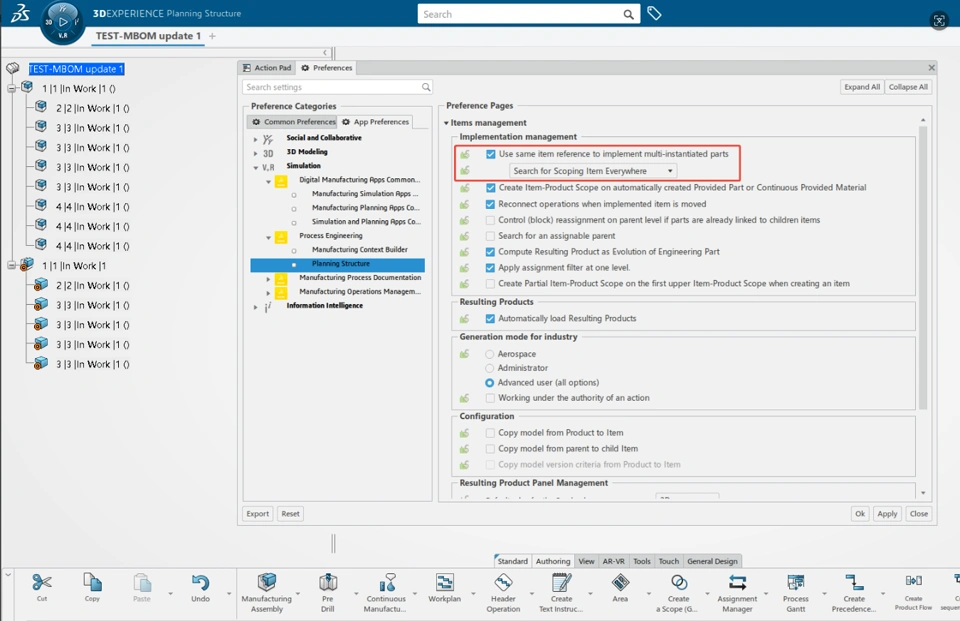This screenshot has height=621, width=960.
Task: Click the lock icon beside Automatically load Resulting Products
Action: 465,318
